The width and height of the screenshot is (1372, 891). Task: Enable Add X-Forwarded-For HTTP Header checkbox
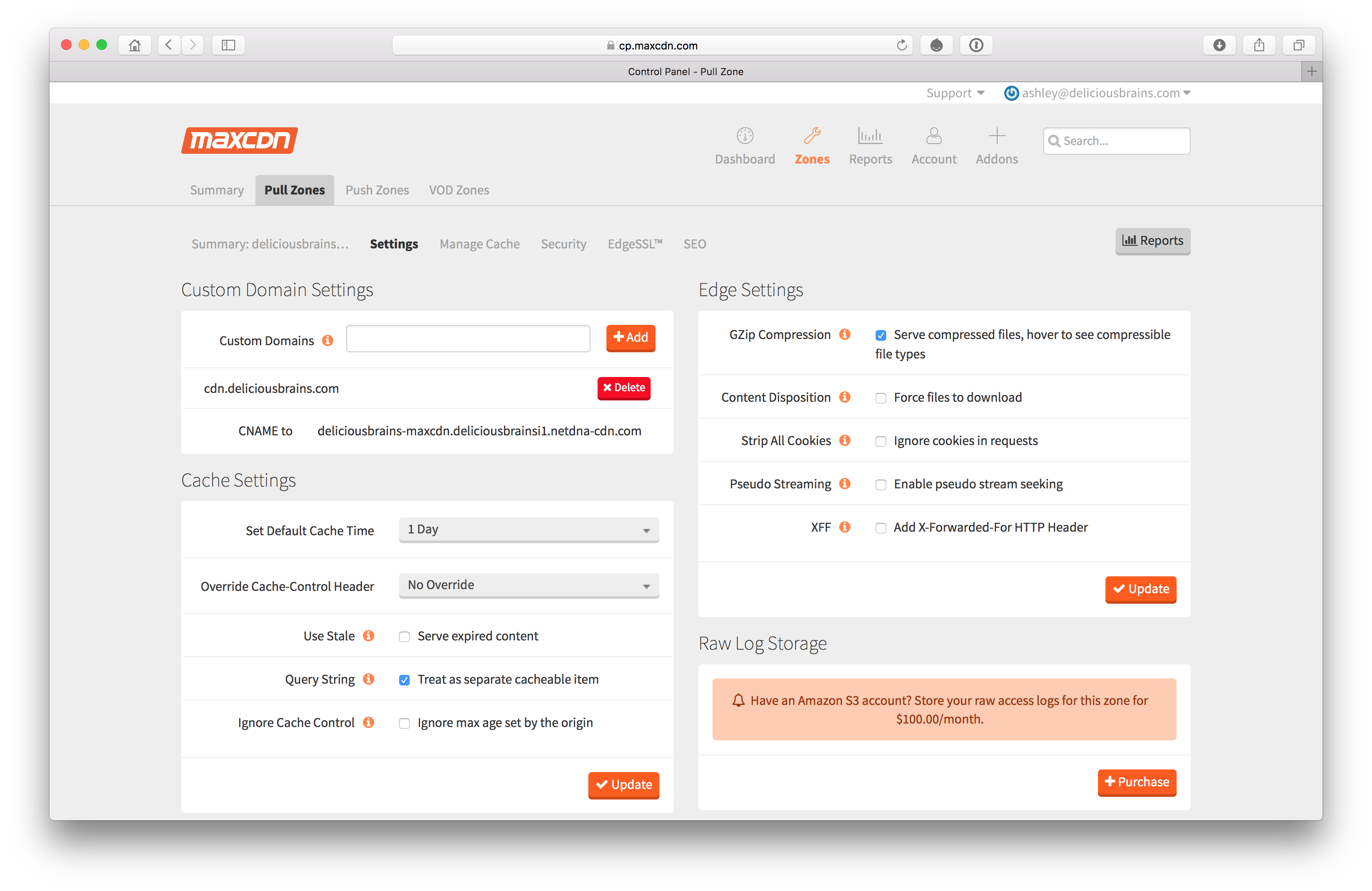click(x=880, y=527)
